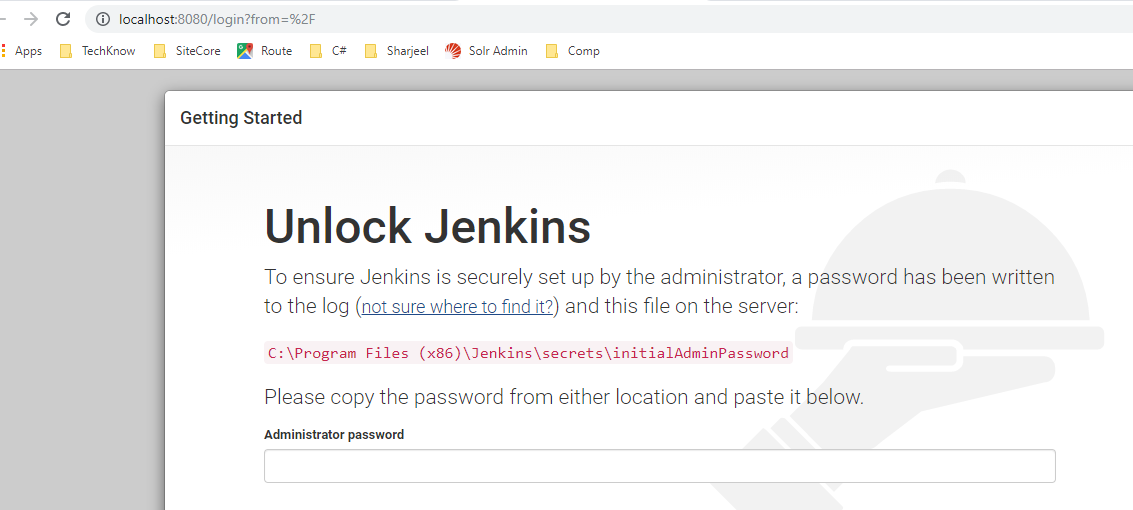
Task: Reload the page with refresh icon
Action: tap(63, 19)
